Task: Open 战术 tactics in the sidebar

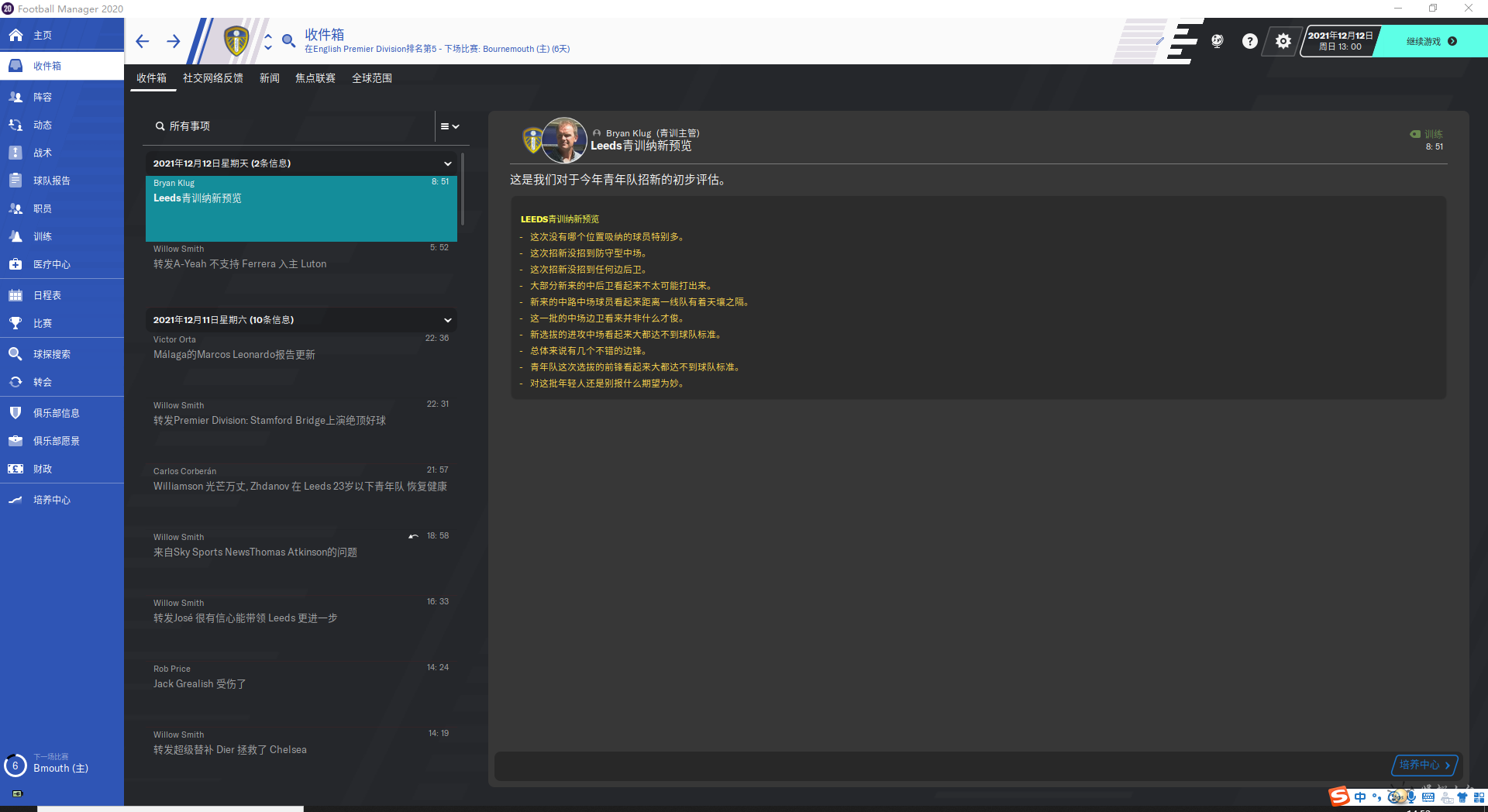Action: (x=43, y=153)
